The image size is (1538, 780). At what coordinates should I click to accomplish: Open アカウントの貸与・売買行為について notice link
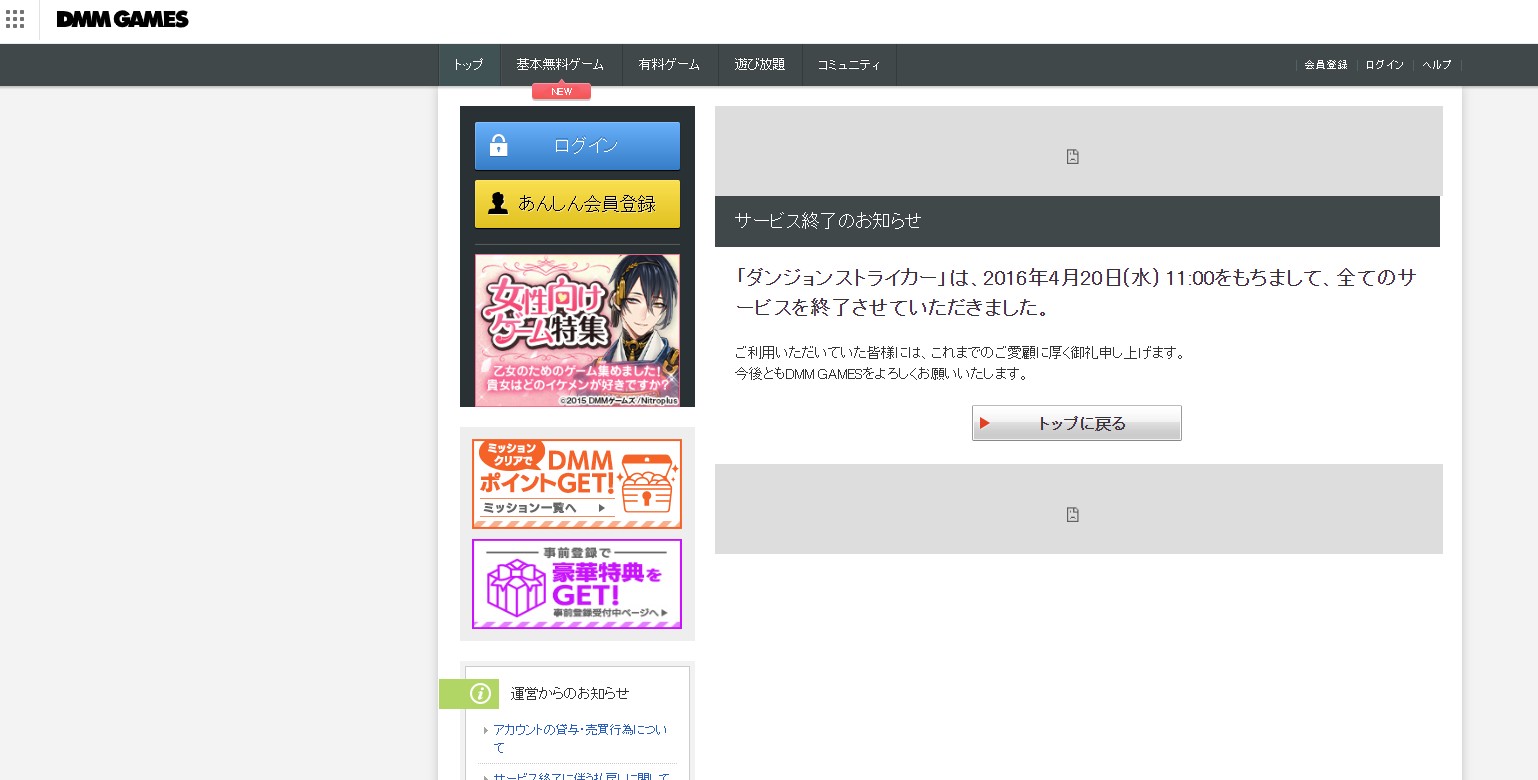point(580,739)
